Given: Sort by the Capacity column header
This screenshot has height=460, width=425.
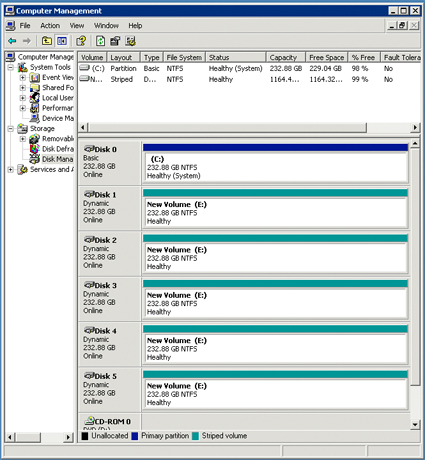Looking at the screenshot, I should (x=286, y=57).
